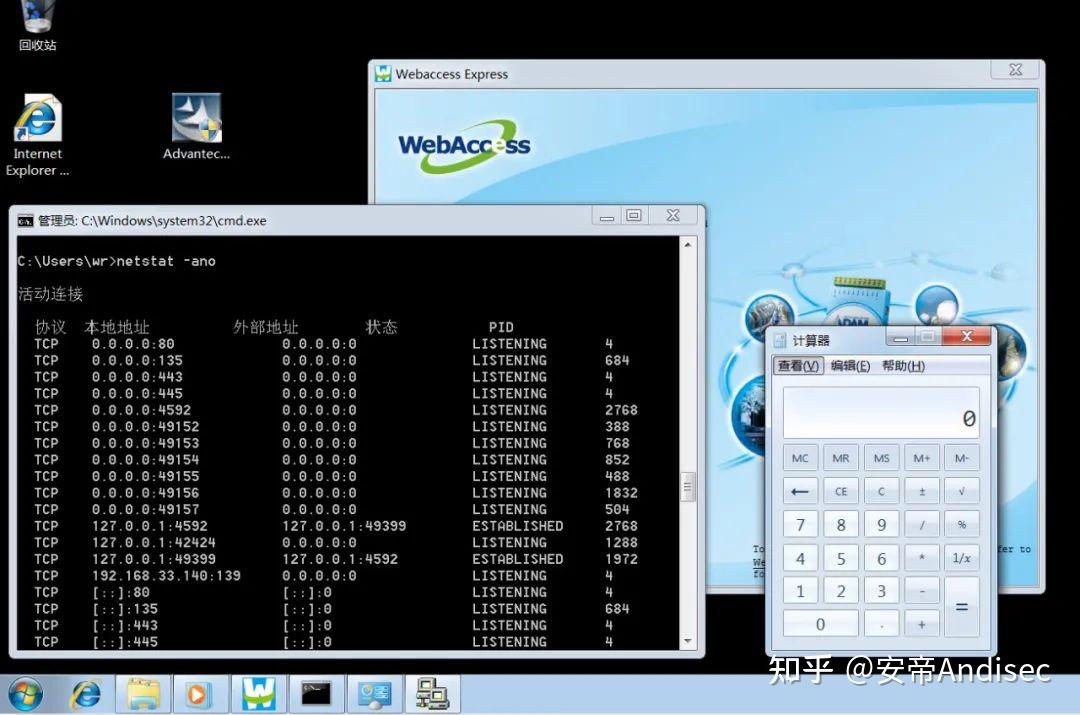
Task: Click digit 4 on Calculator
Action: coord(800,558)
